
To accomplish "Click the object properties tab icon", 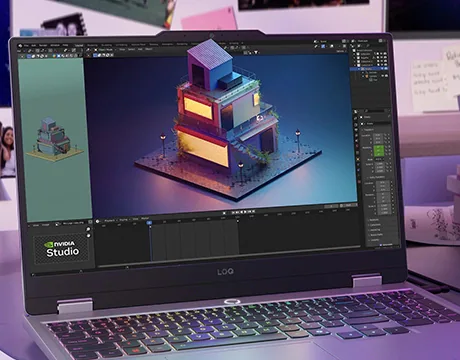I will pos(358,159).
